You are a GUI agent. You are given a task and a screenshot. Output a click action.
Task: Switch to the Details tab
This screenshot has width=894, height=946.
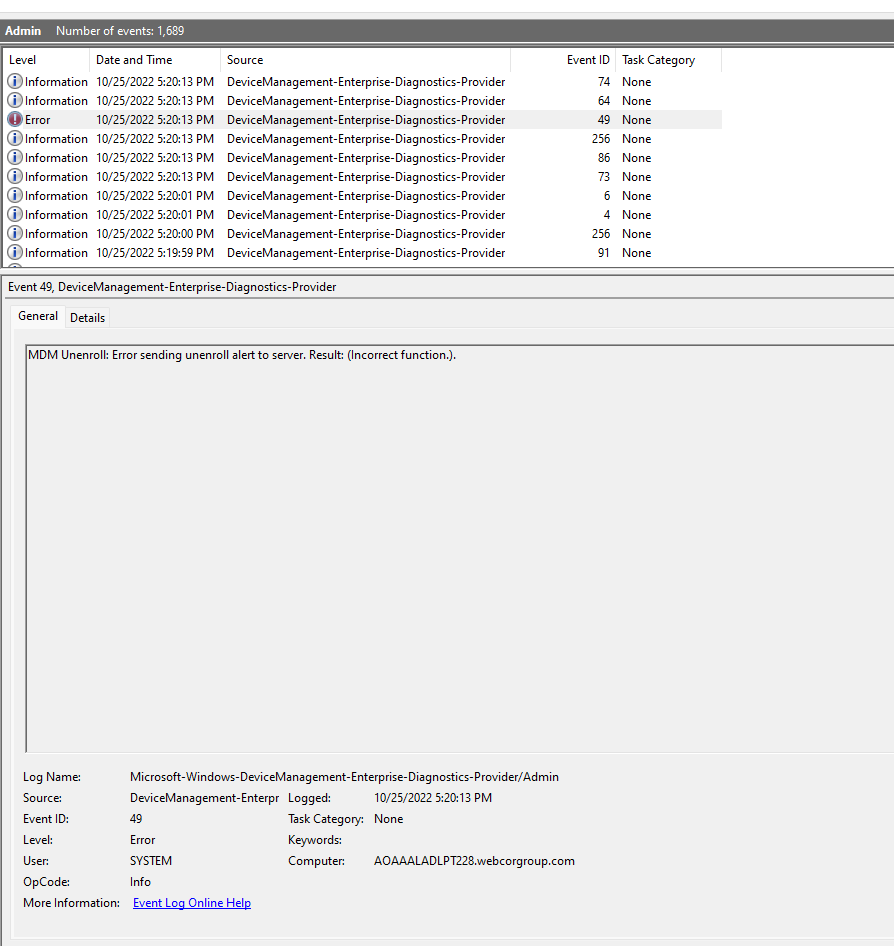(87, 317)
